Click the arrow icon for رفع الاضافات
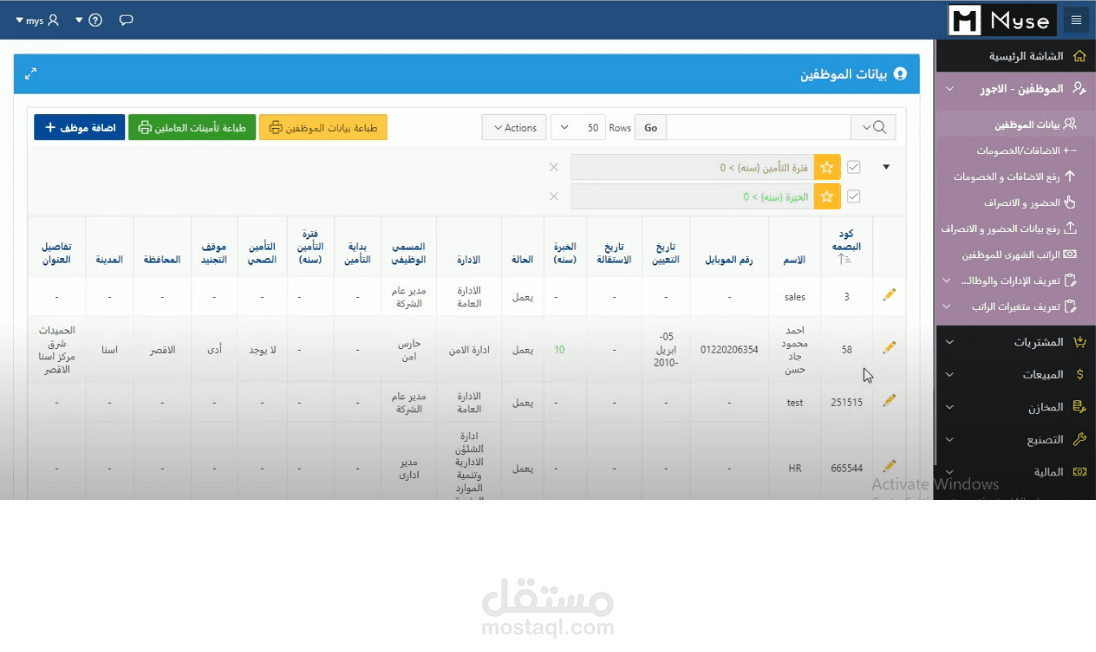The width and height of the screenshot is (1096, 652). pos(1070,176)
